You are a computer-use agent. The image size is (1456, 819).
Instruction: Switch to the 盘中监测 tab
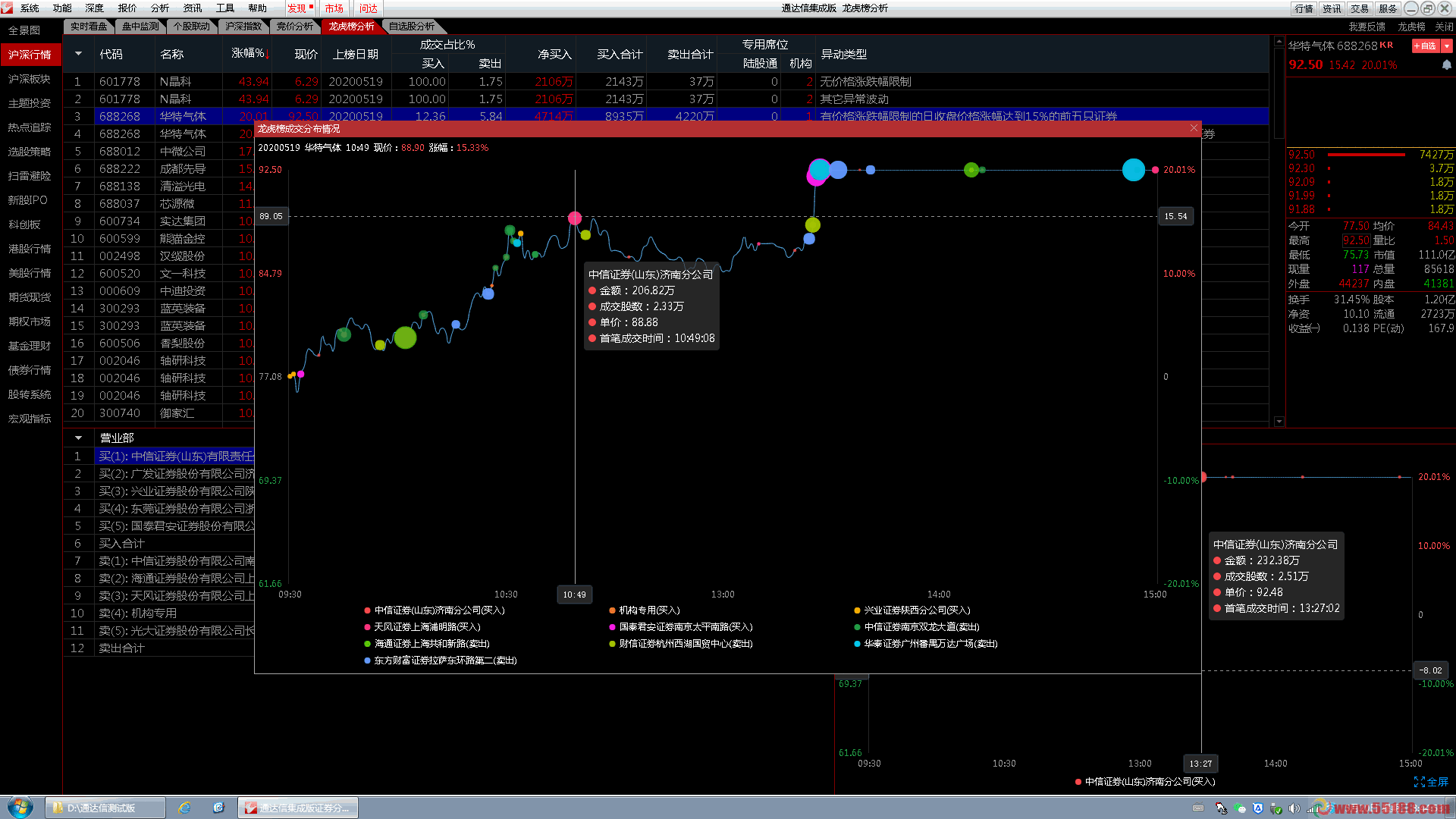click(141, 27)
